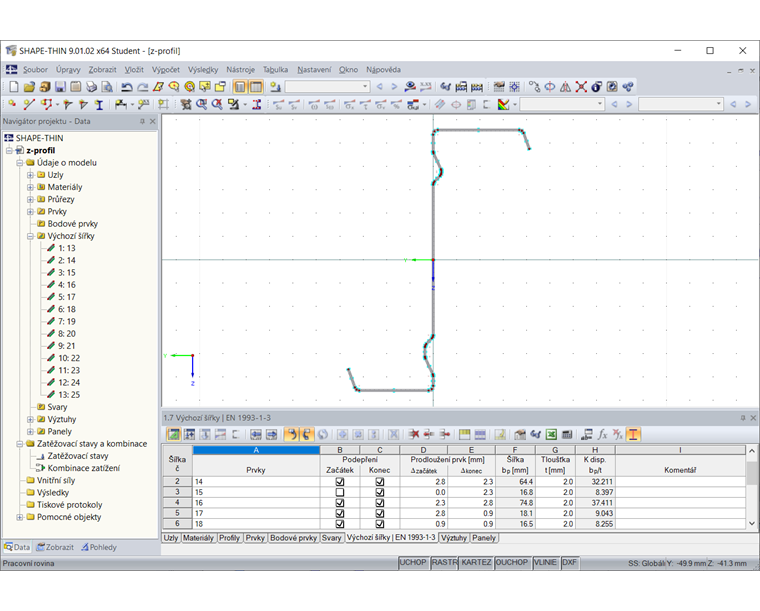Image resolution: width=760 pixels, height=611 pixels.
Task: Switch to the Profily table tab
Action: pyautogui.click(x=229, y=538)
